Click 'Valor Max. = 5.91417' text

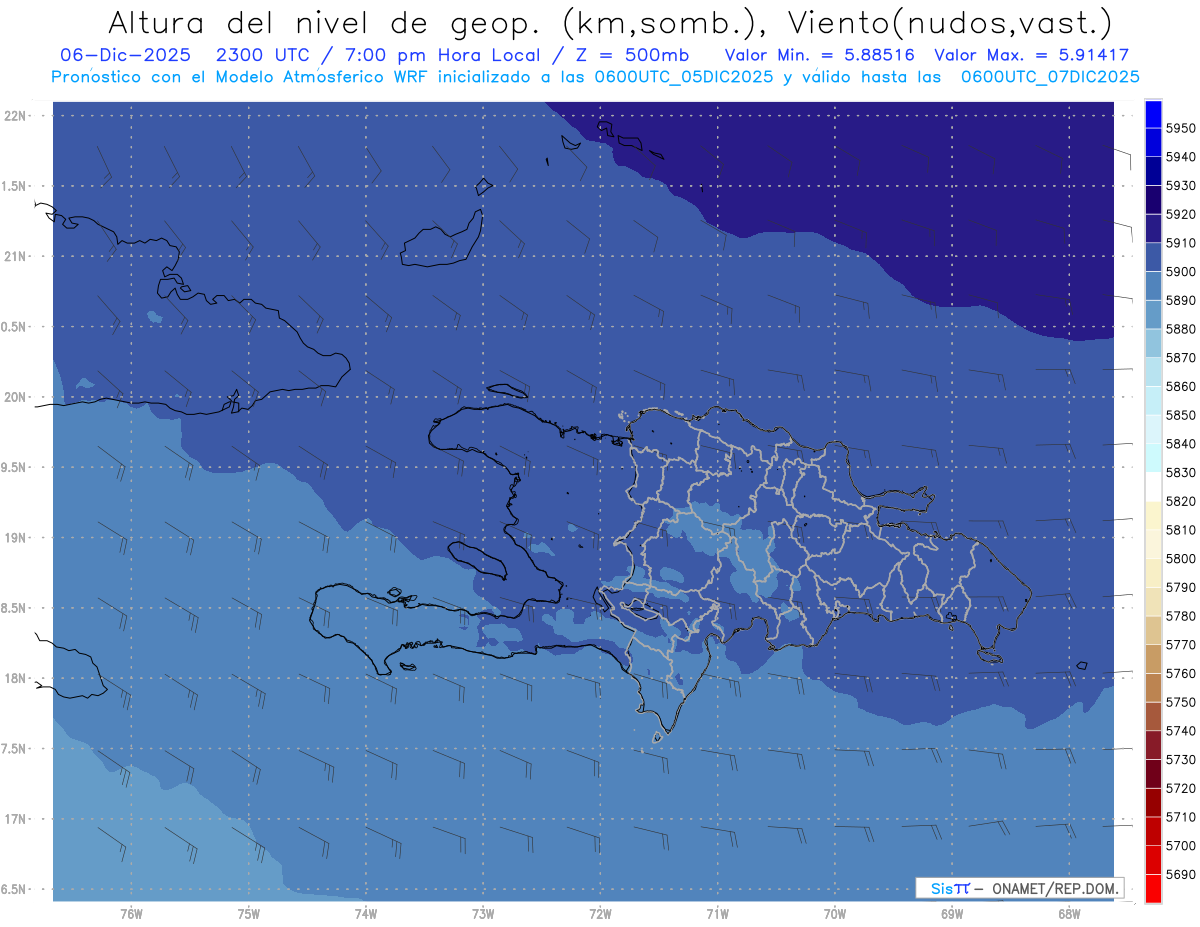(1031, 55)
